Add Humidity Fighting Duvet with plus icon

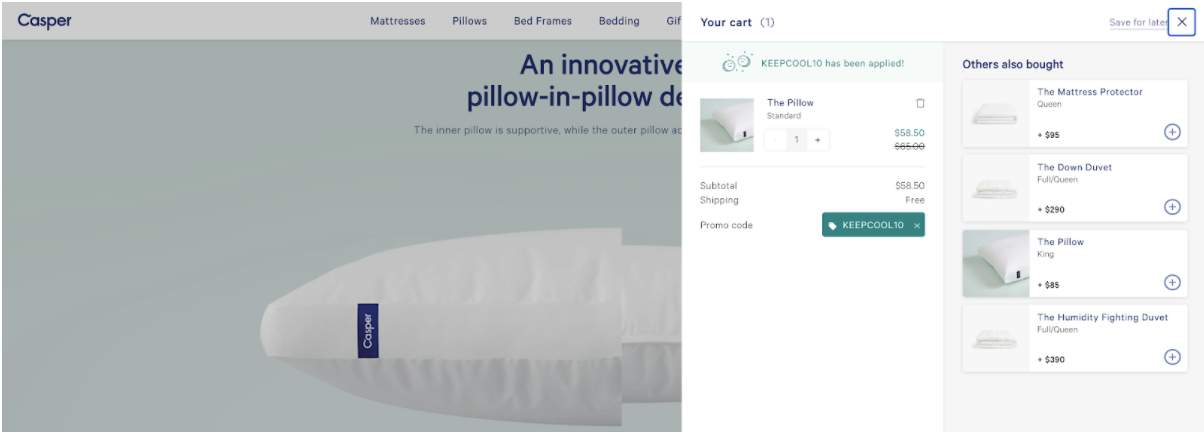point(1172,357)
